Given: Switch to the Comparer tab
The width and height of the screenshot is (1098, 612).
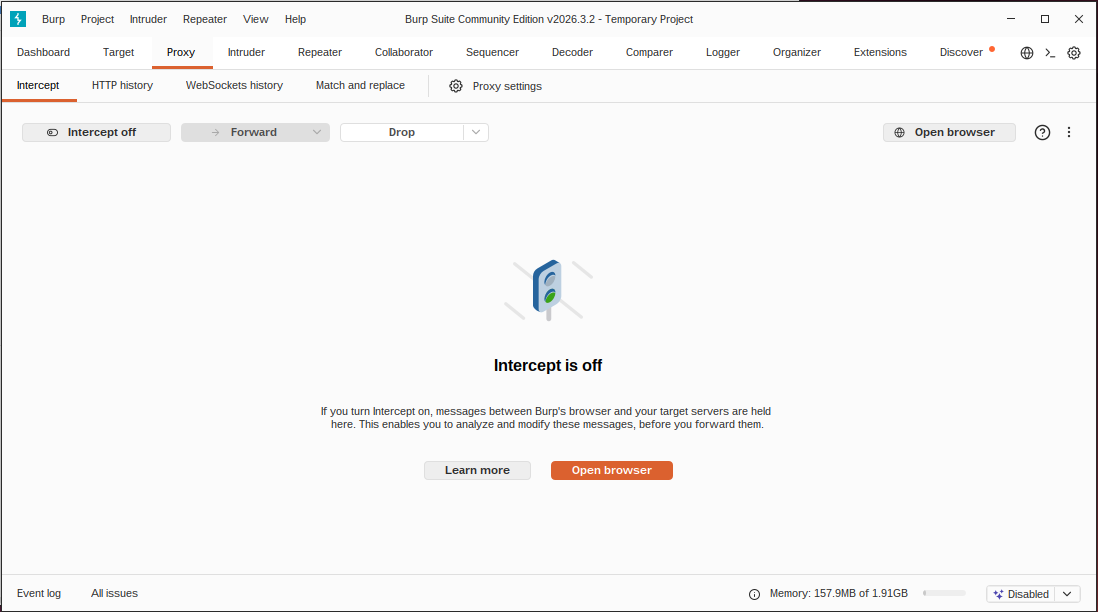Looking at the screenshot, I should pos(649,53).
